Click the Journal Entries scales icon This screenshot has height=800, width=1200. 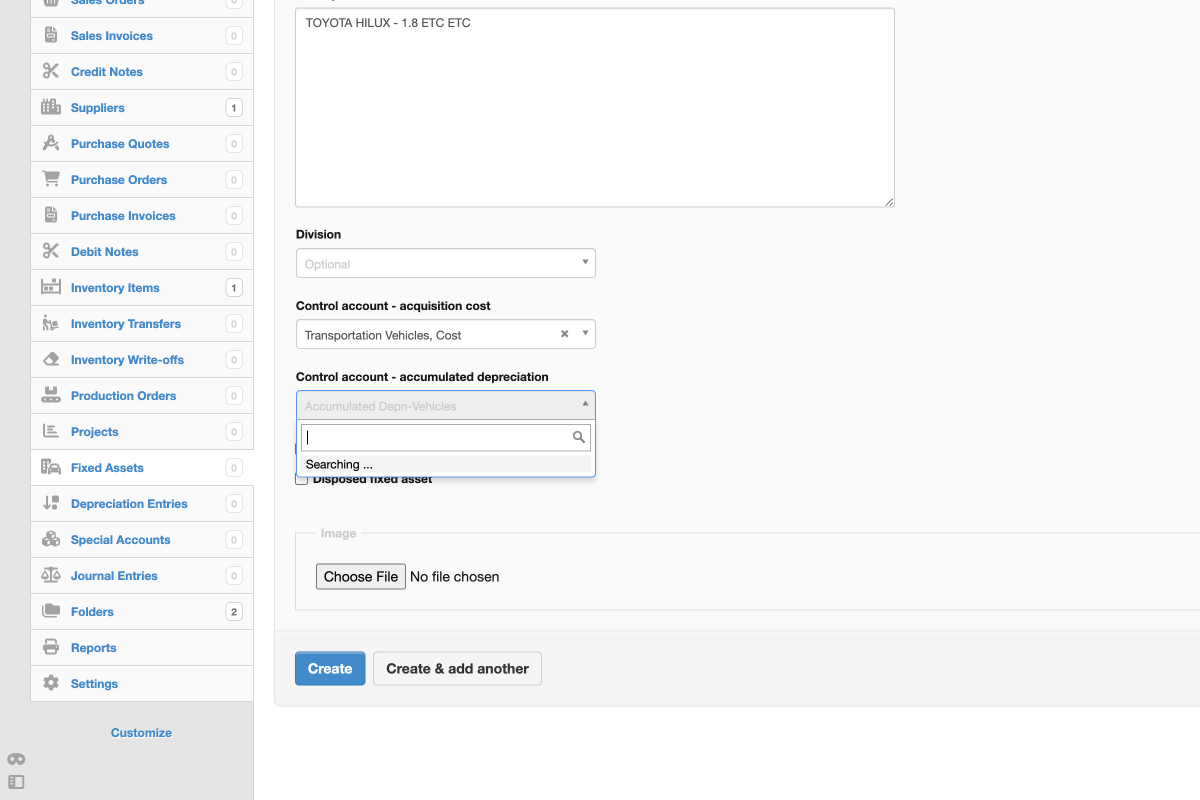click(51, 576)
